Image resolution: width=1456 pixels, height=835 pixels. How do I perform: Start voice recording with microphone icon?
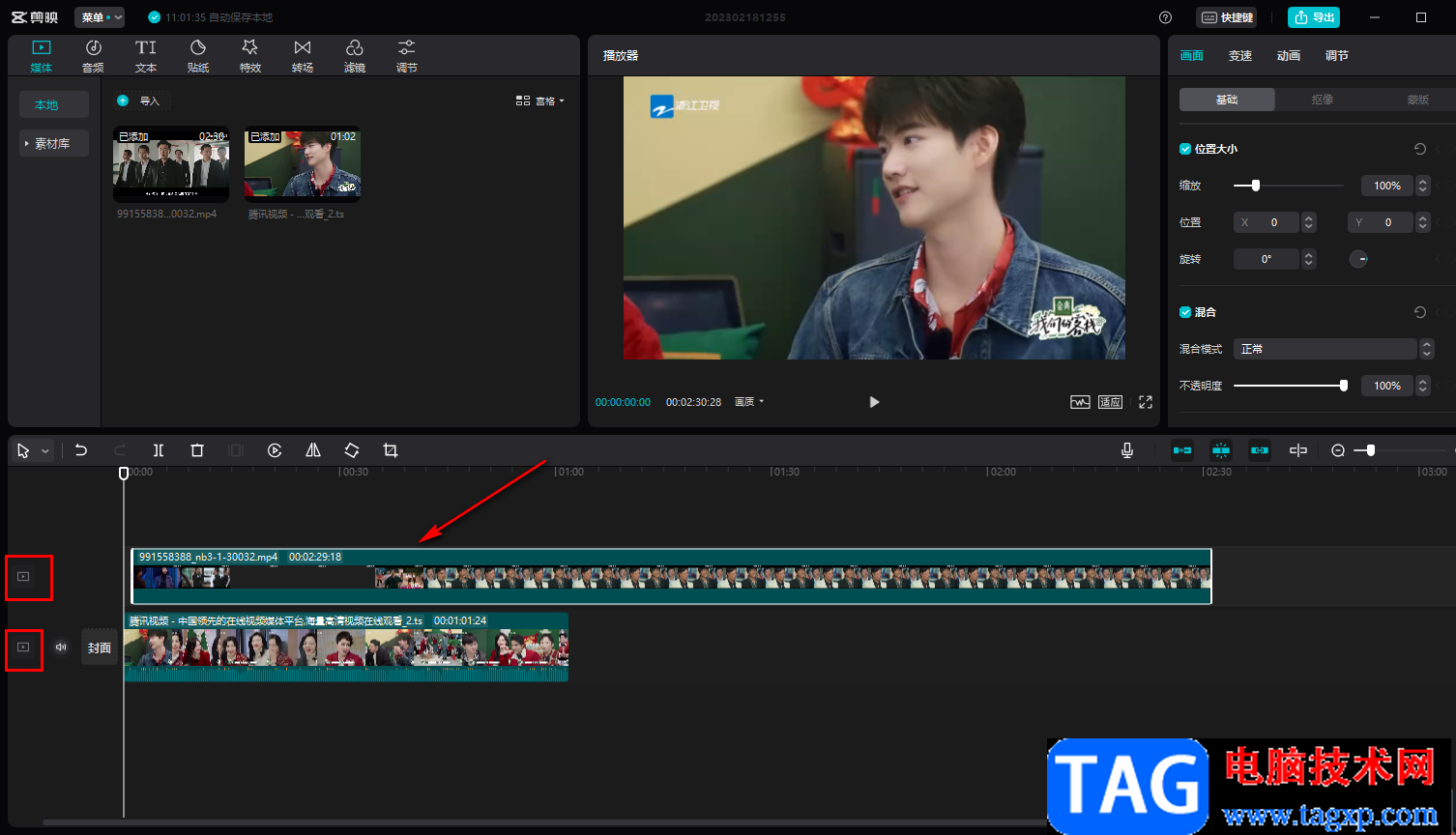point(1127,450)
